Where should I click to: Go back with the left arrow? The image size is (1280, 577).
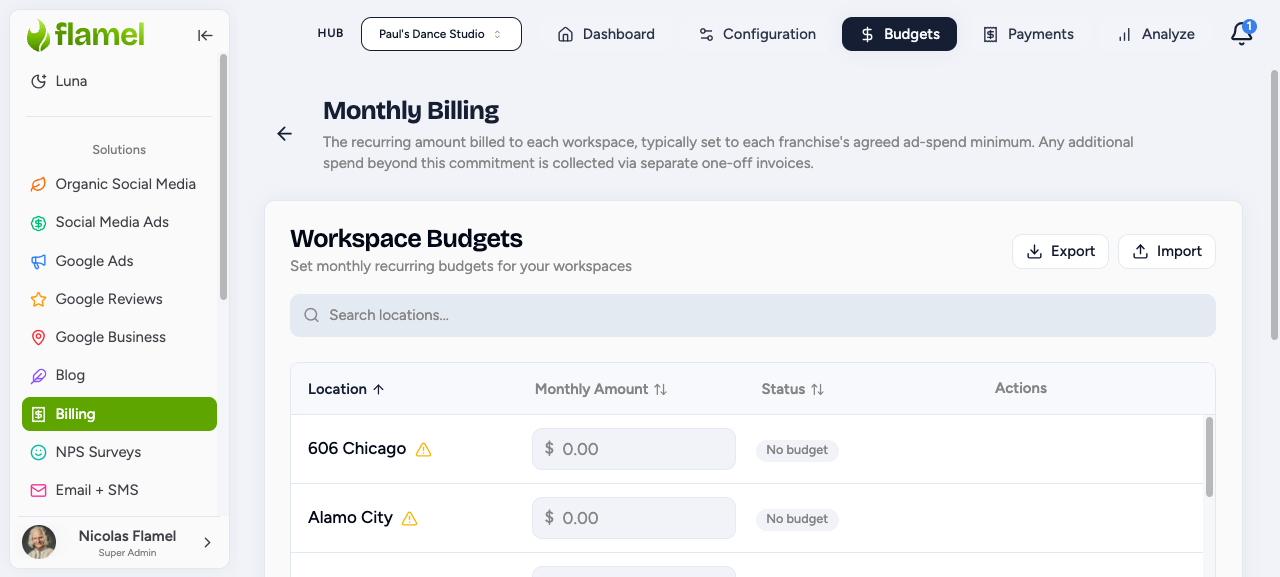[x=285, y=134]
